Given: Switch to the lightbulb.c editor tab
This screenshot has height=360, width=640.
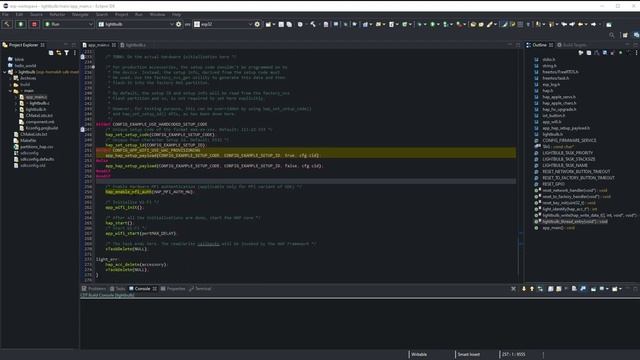Looking at the screenshot, I should pos(133,45).
